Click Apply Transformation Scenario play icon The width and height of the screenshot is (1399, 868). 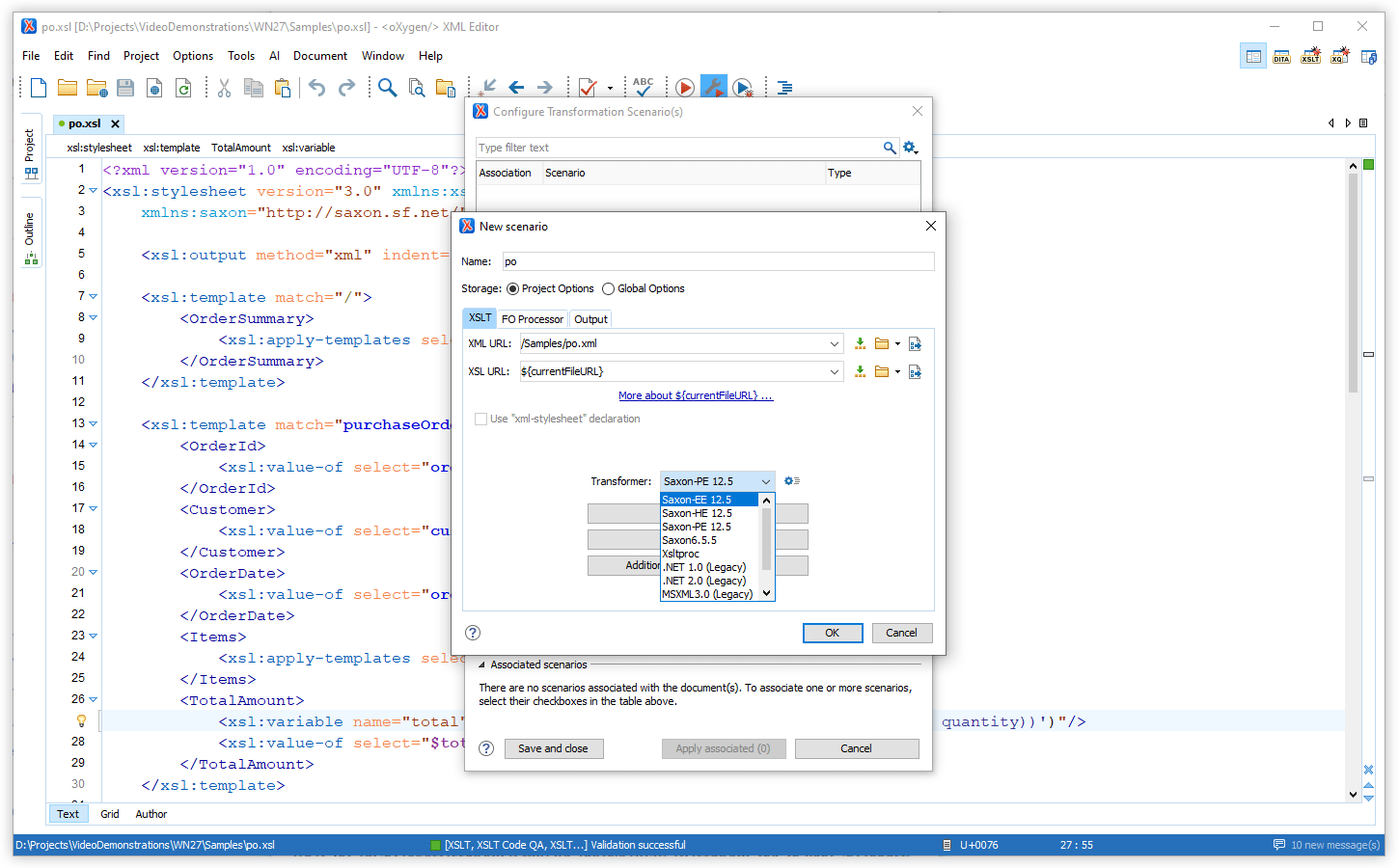(x=685, y=88)
